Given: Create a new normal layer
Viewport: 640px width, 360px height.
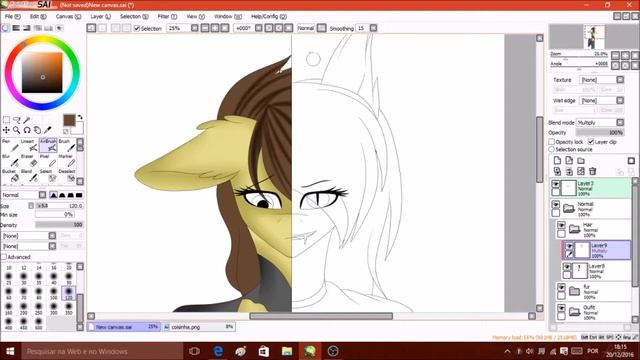Looking at the screenshot, I should [557, 160].
